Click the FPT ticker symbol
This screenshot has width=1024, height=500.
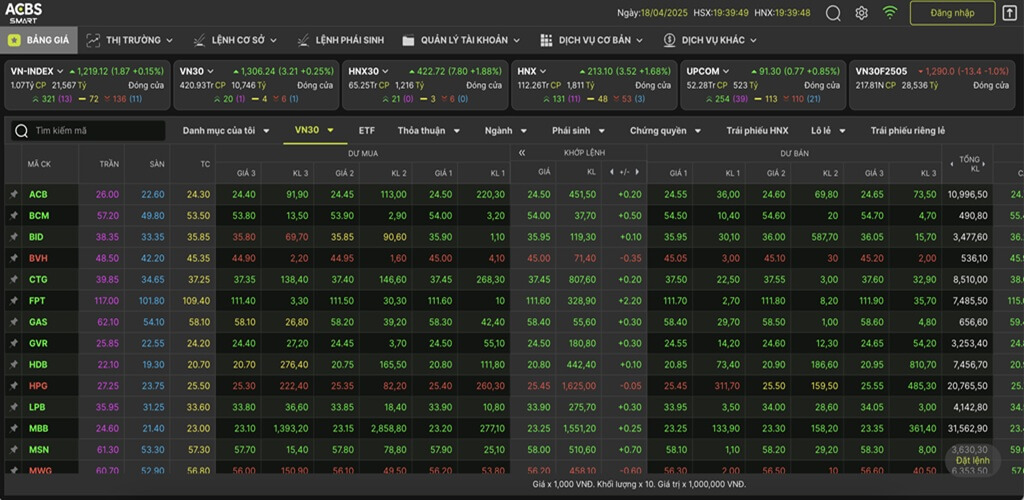37,301
